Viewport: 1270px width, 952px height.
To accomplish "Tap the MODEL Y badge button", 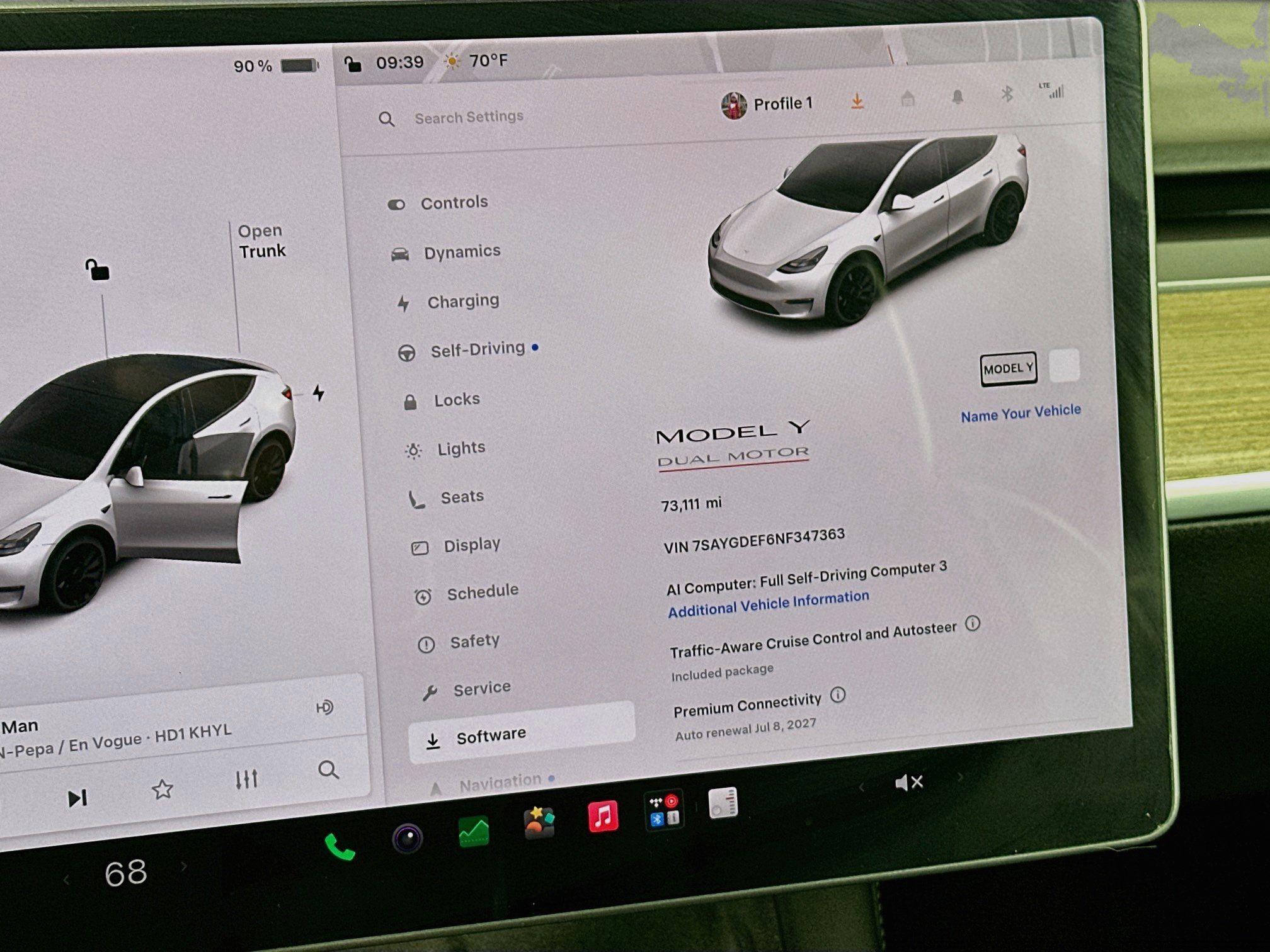I will (1008, 369).
